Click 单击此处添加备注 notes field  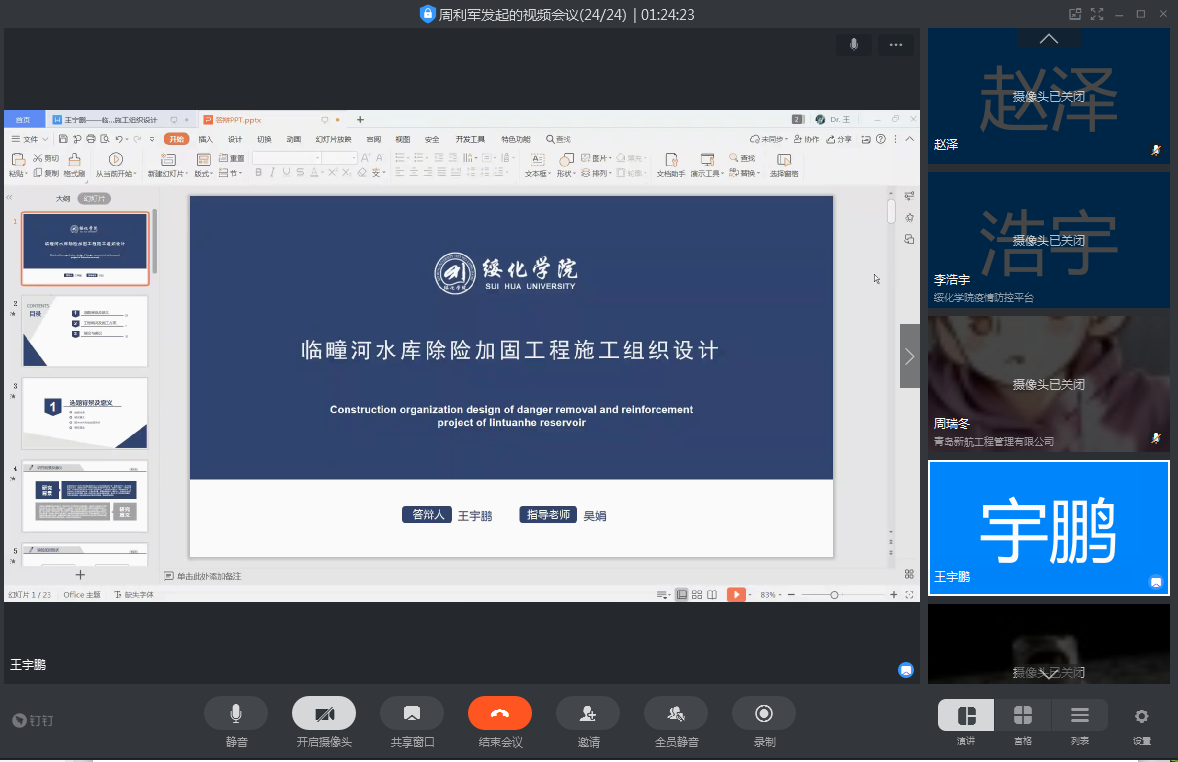(x=209, y=576)
